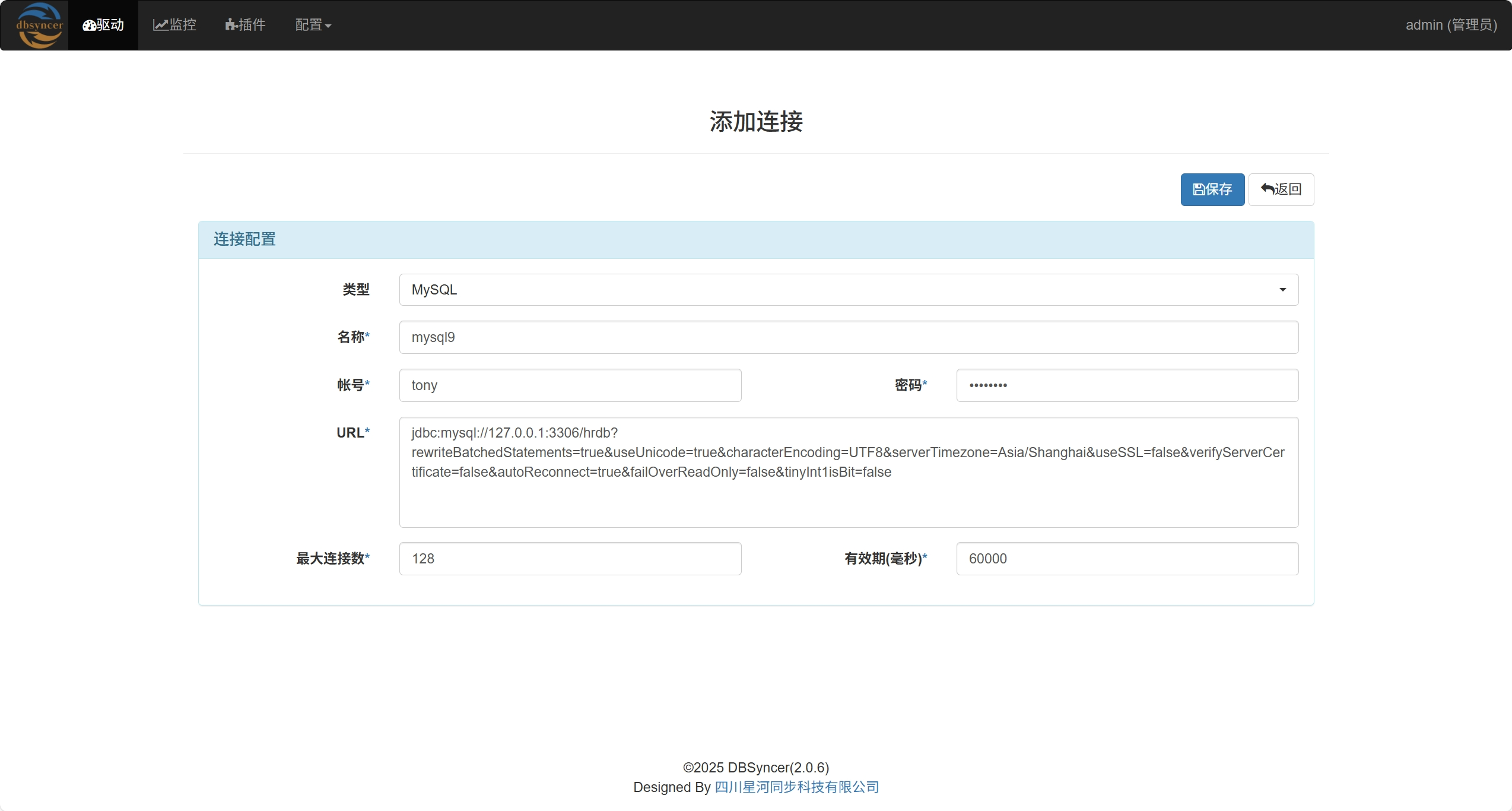Open the 四川星河同步科技有限公司 footer link

[796, 787]
